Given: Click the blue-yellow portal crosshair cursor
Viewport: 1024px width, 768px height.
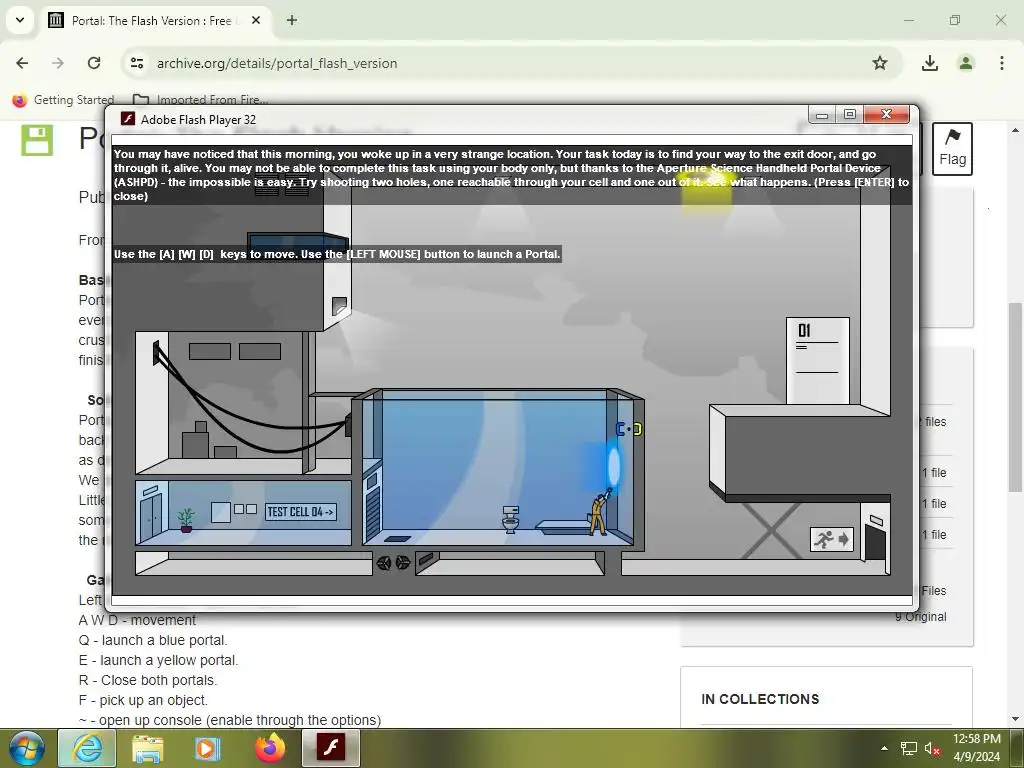Looking at the screenshot, I should (629, 429).
